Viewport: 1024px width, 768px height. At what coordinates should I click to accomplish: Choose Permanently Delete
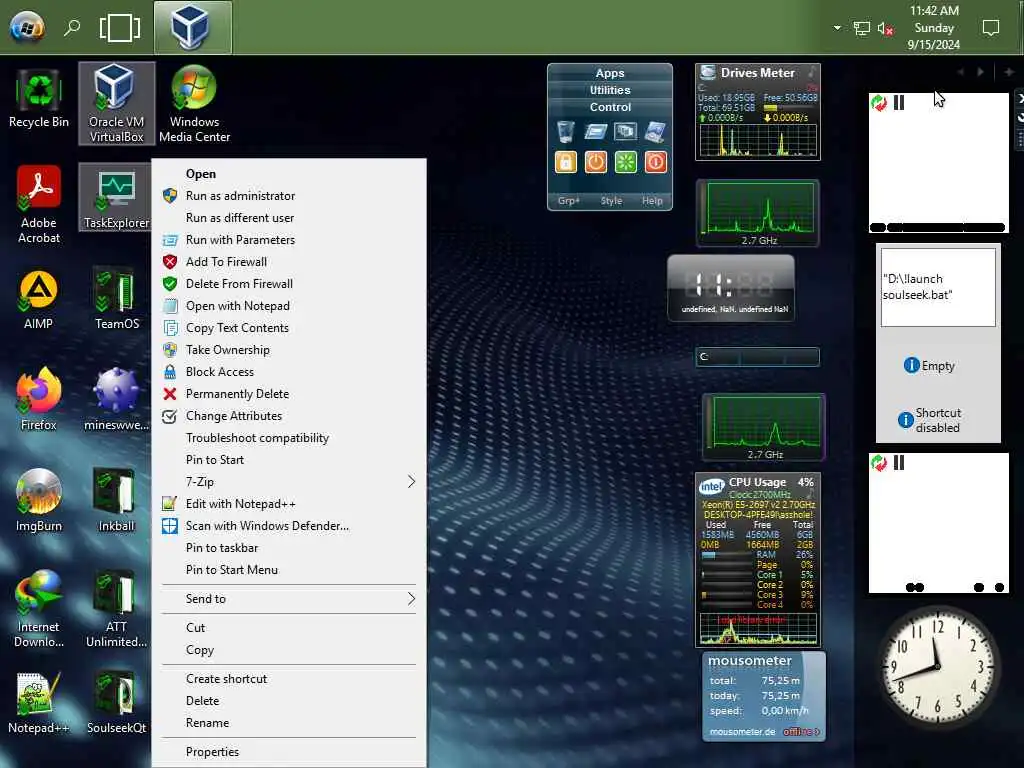pyautogui.click(x=289, y=394)
